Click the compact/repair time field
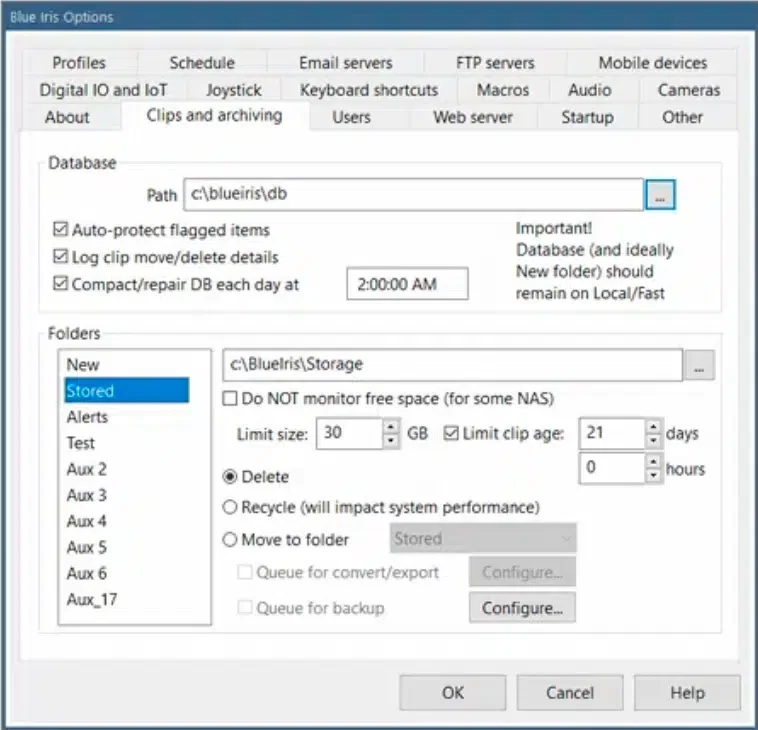 click(407, 284)
